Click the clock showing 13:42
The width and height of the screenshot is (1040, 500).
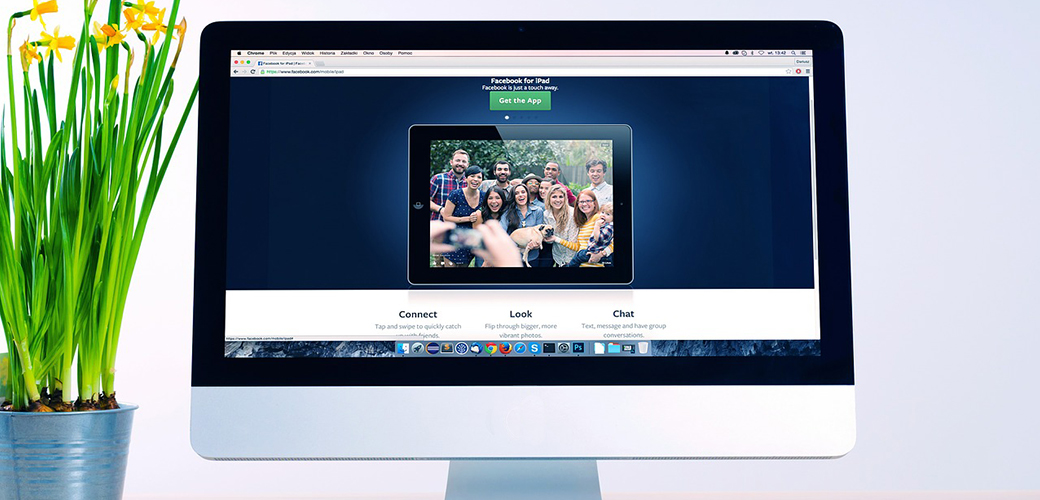coord(777,53)
